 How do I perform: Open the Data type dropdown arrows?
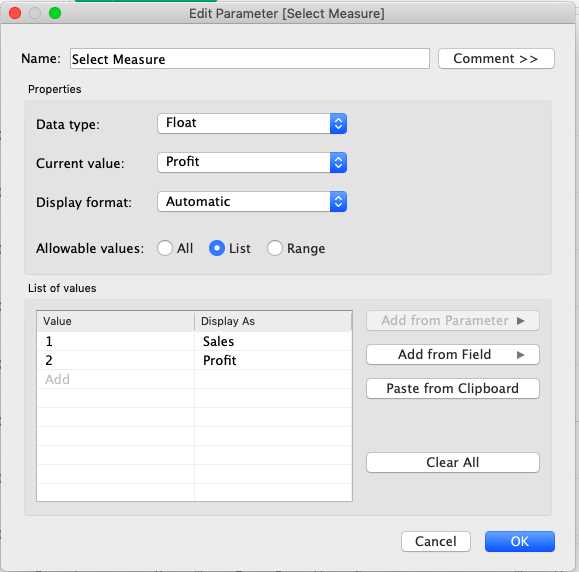point(338,123)
